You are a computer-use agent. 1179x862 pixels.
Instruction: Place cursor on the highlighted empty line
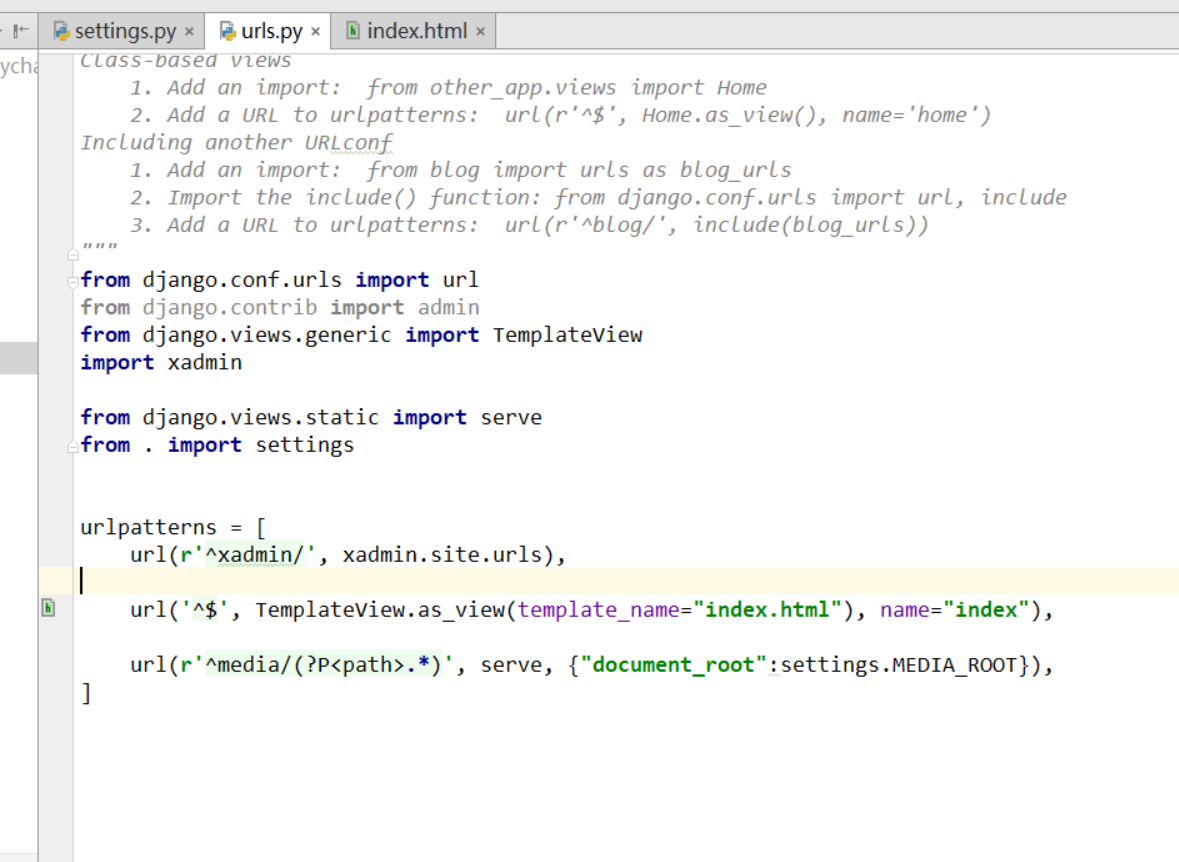pos(626,581)
